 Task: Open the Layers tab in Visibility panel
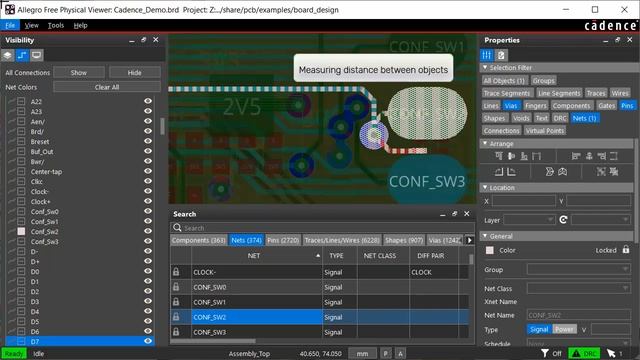[7, 55]
